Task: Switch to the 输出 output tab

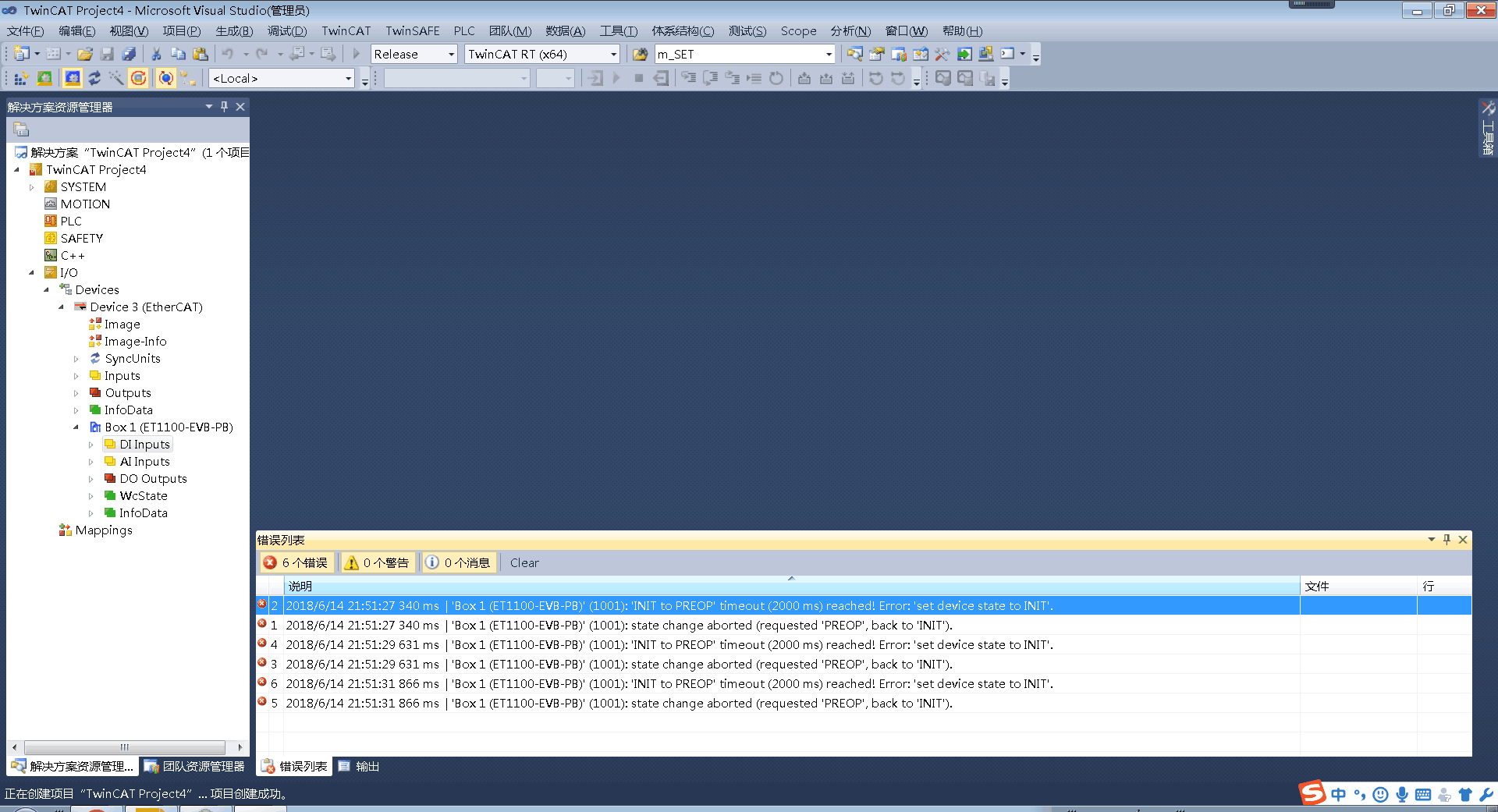Action: click(359, 767)
